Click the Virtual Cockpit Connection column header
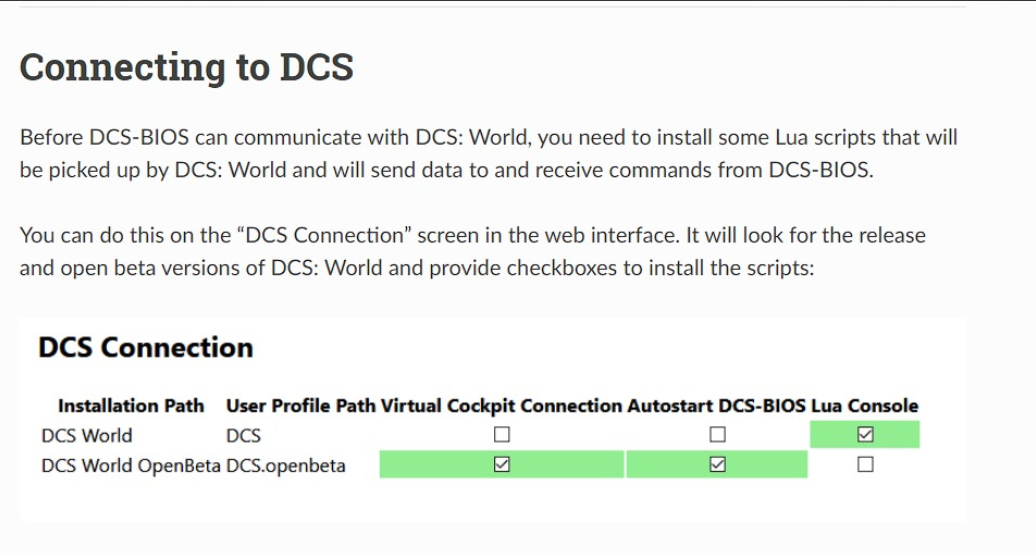The width and height of the screenshot is (1036, 553). pyautogui.click(x=501, y=406)
